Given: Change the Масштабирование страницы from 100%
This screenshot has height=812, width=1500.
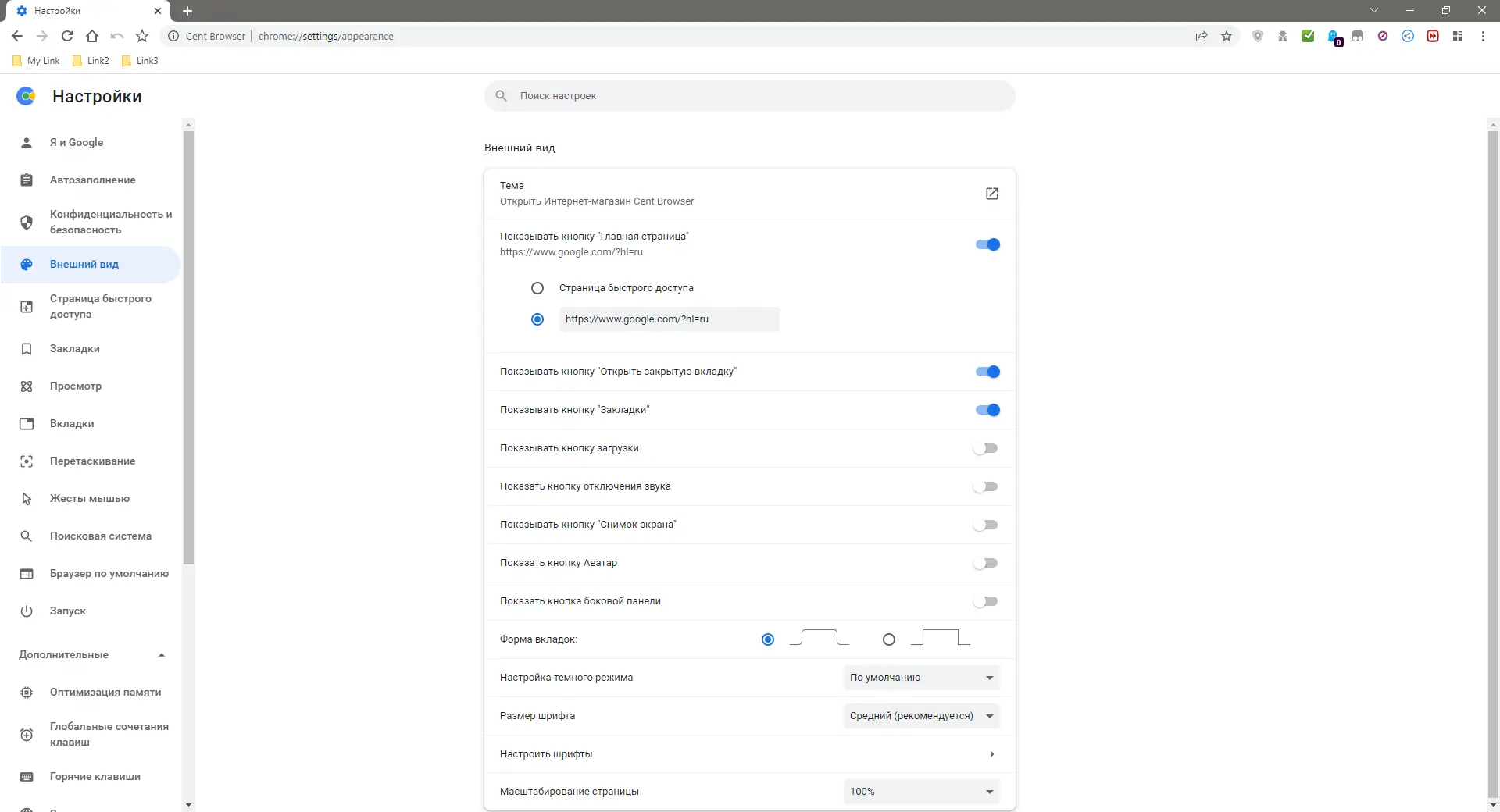Looking at the screenshot, I should point(921,792).
